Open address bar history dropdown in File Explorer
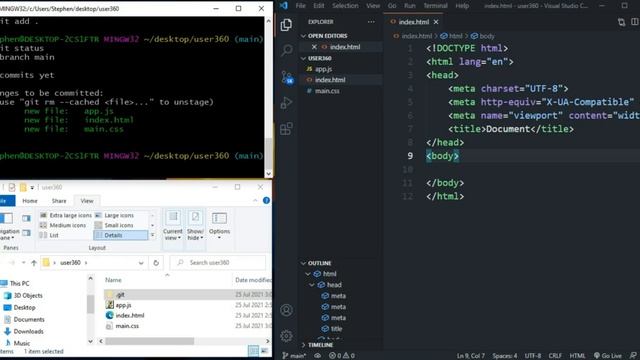This screenshot has width=640, height=360. tap(141, 263)
